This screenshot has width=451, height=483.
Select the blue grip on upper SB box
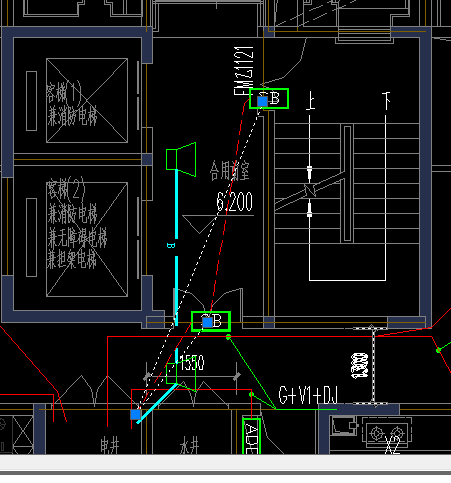click(263, 101)
